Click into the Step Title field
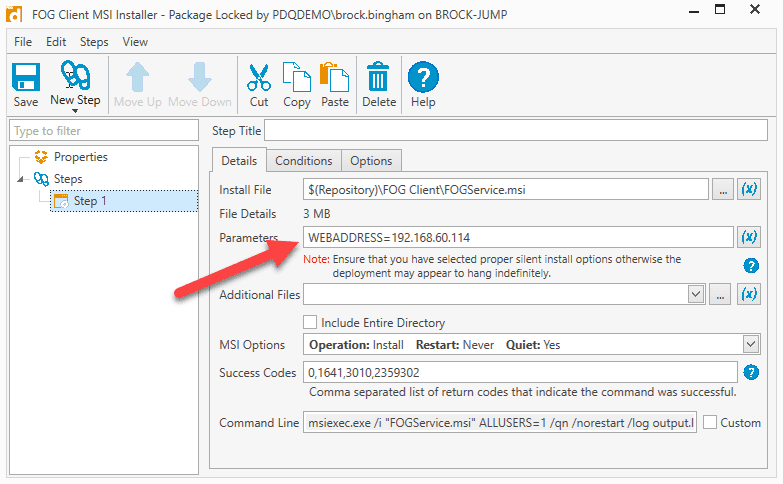This screenshot has width=783, height=484. click(x=516, y=130)
